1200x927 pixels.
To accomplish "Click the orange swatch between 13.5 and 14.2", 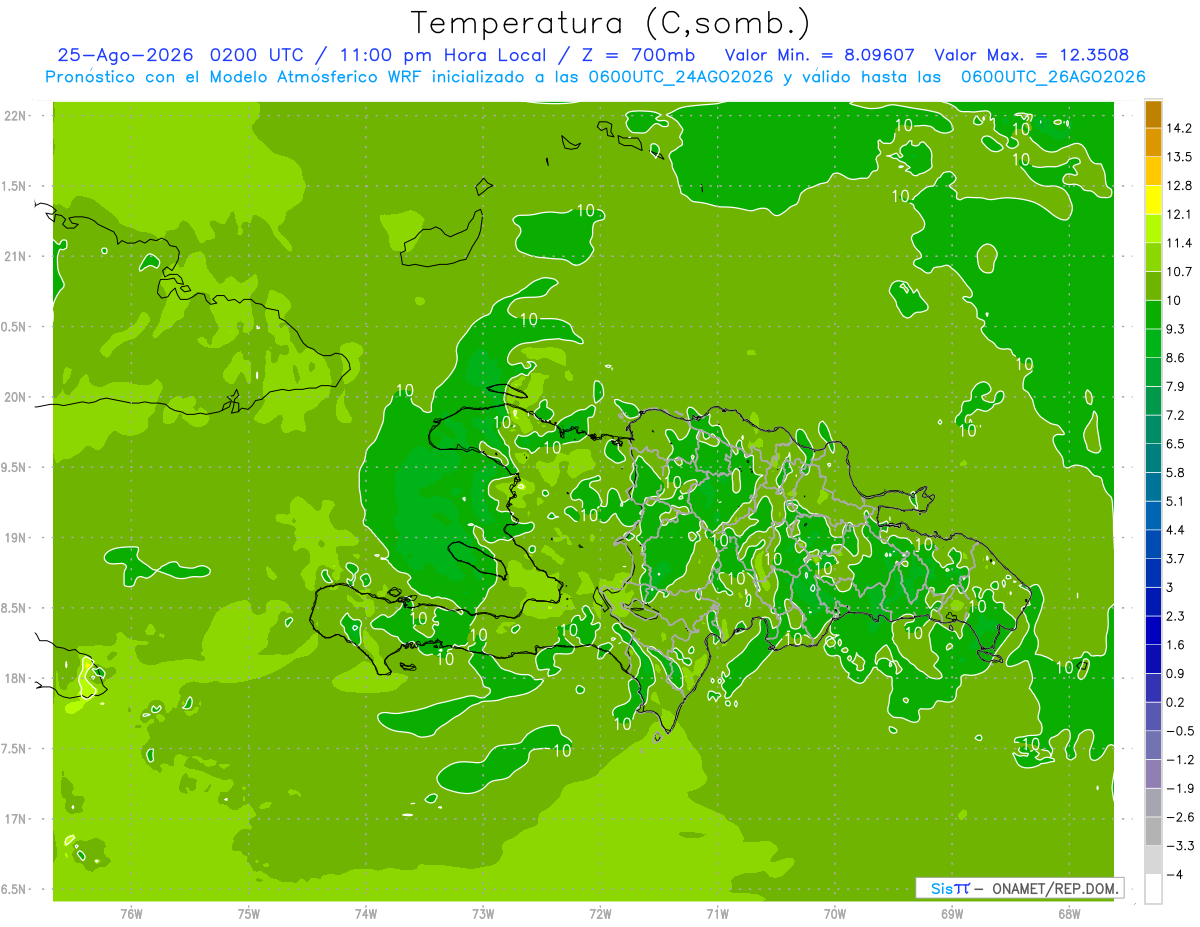I will pyautogui.click(x=1152, y=143).
